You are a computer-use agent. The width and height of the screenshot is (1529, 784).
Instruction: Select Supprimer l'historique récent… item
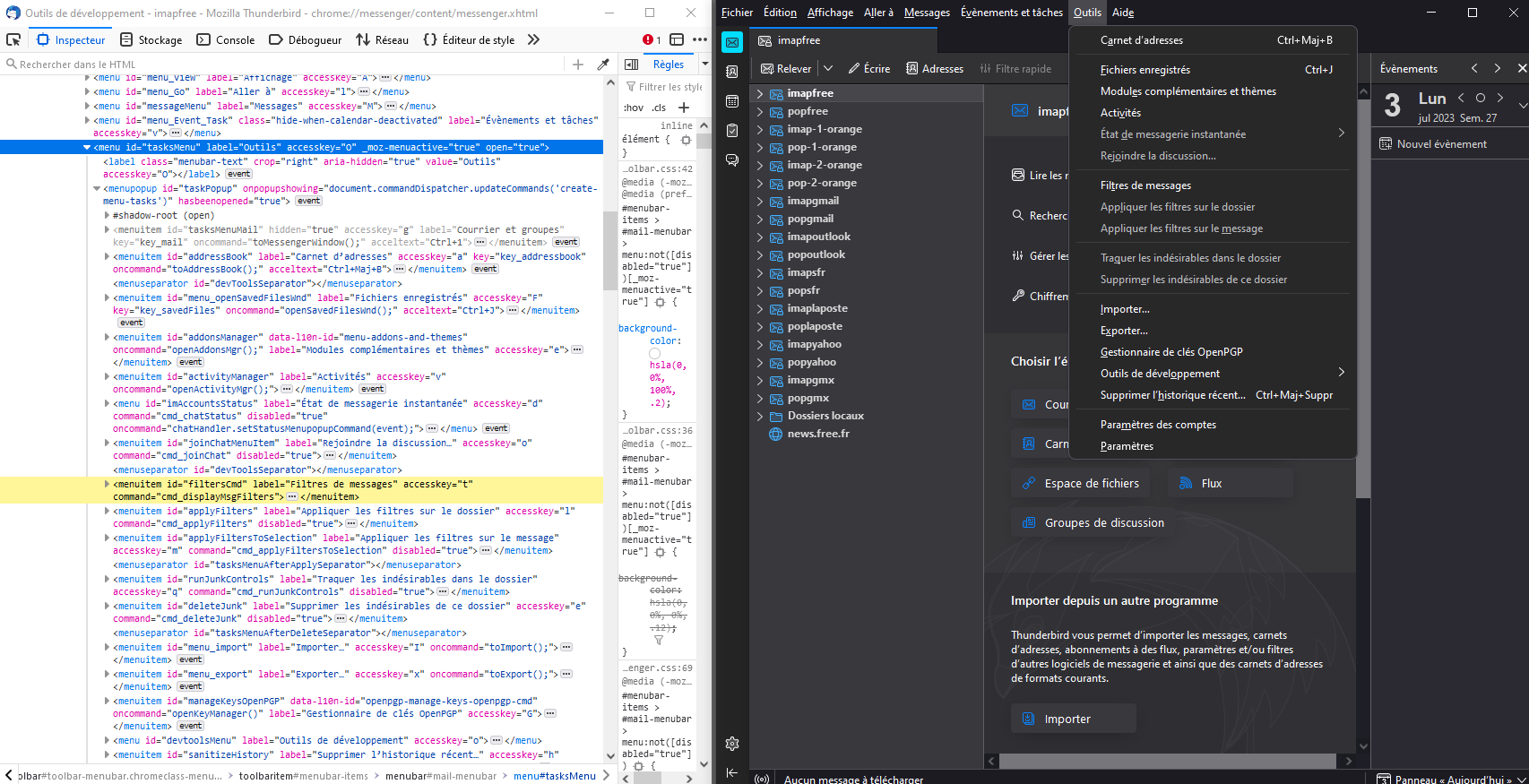(1213, 395)
